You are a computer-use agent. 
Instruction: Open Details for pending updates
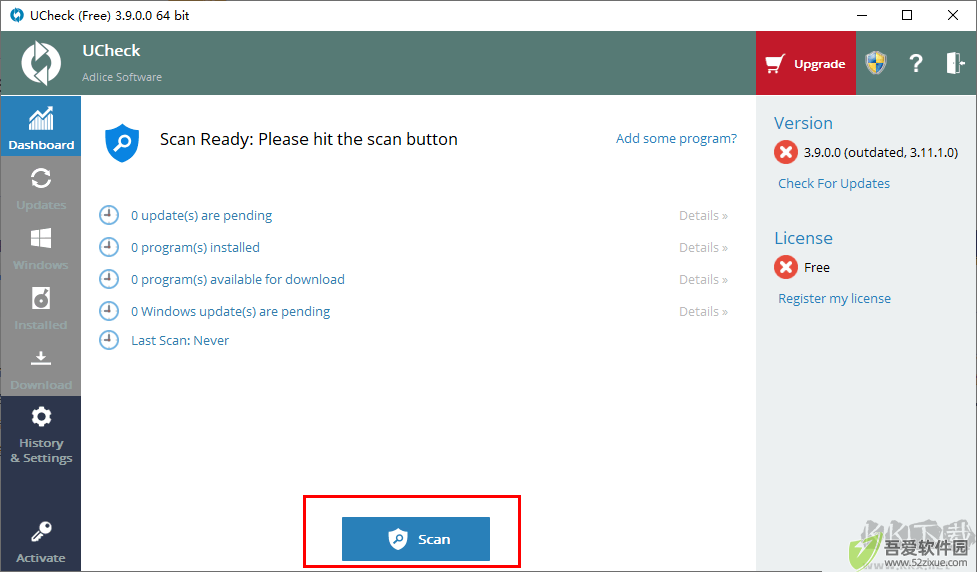point(703,216)
